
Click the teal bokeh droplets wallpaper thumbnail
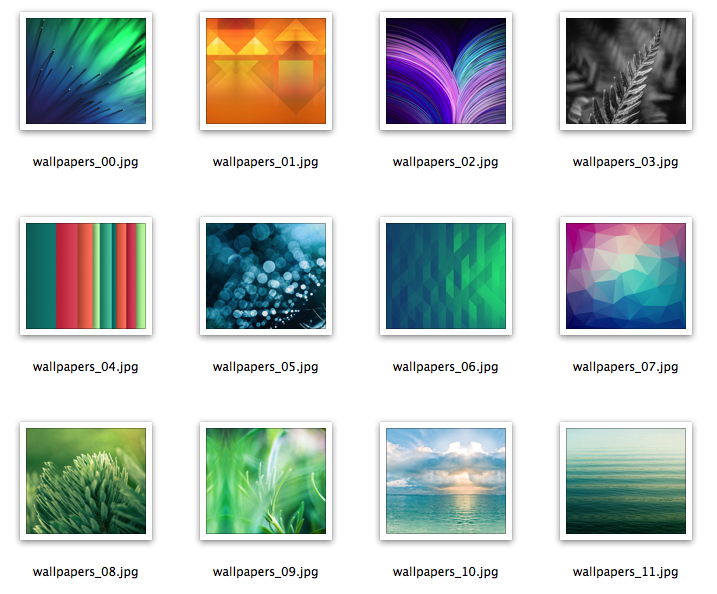coord(266,276)
